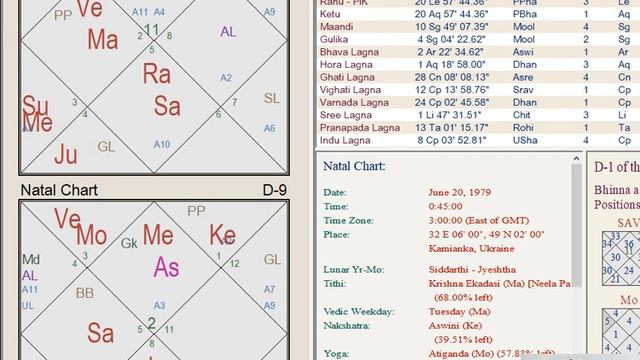Click longitude value 10 Sg 49' 07.39"
The width and height of the screenshot is (640, 360).
click(x=451, y=27)
